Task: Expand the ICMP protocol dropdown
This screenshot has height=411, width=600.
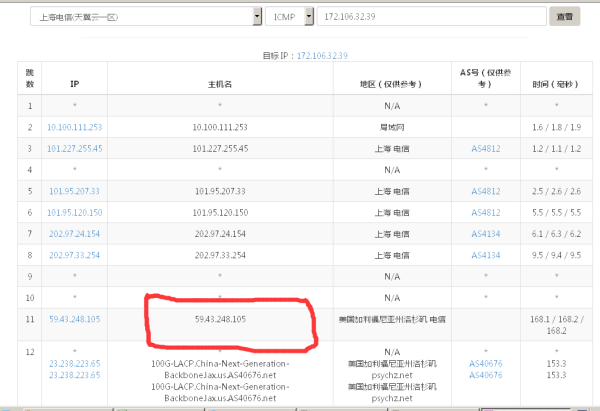Action: 288,17
